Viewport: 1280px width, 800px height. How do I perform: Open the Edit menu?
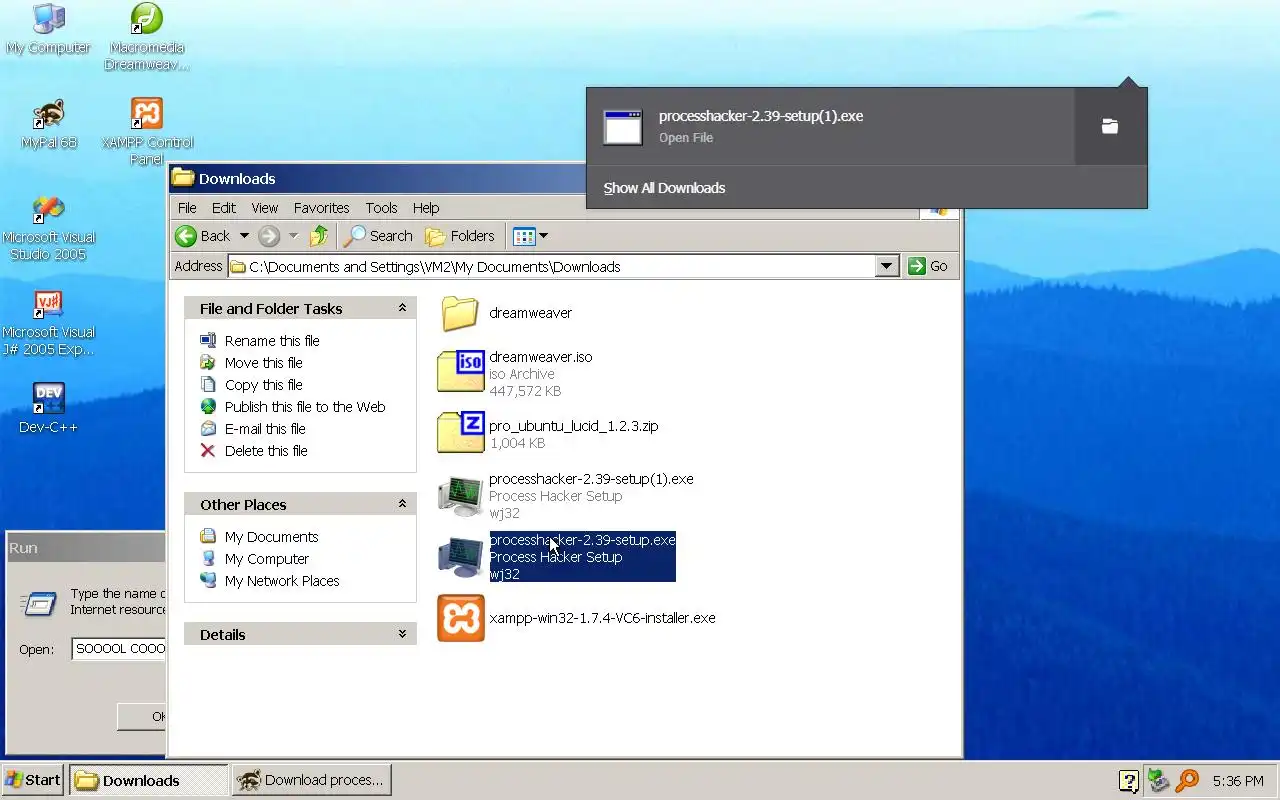(224, 208)
